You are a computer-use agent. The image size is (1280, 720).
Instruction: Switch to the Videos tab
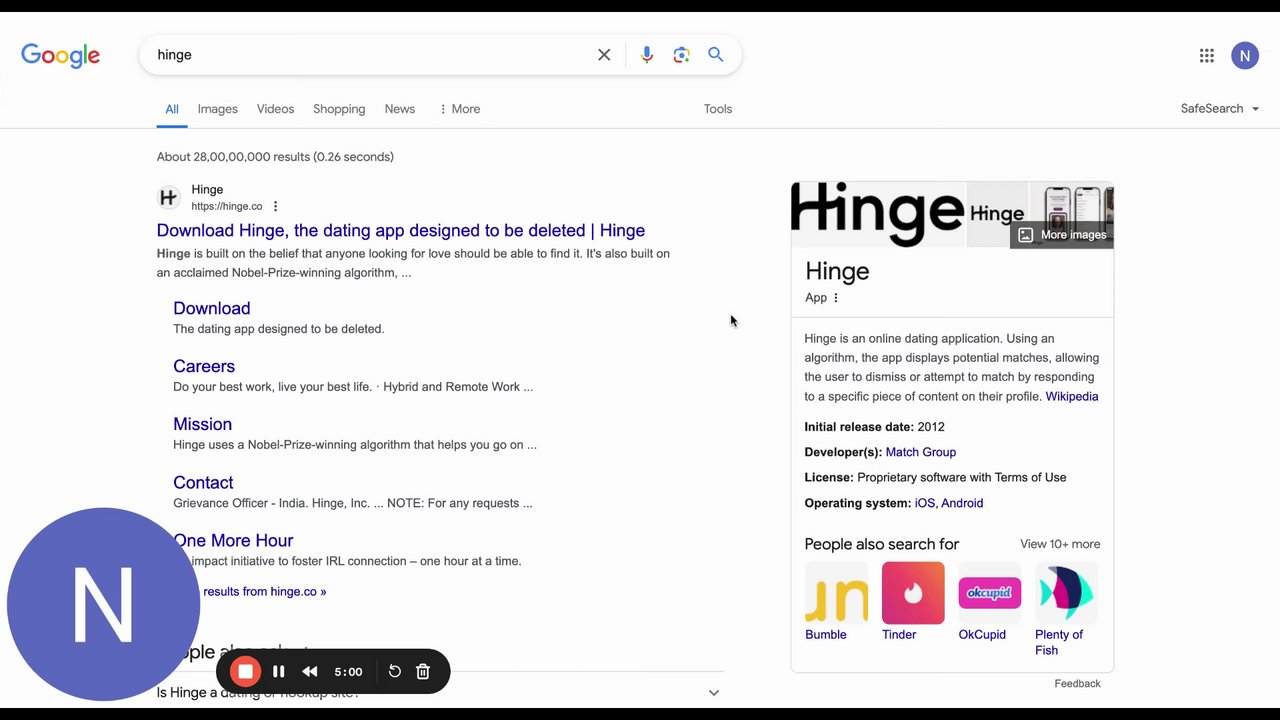point(275,109)
